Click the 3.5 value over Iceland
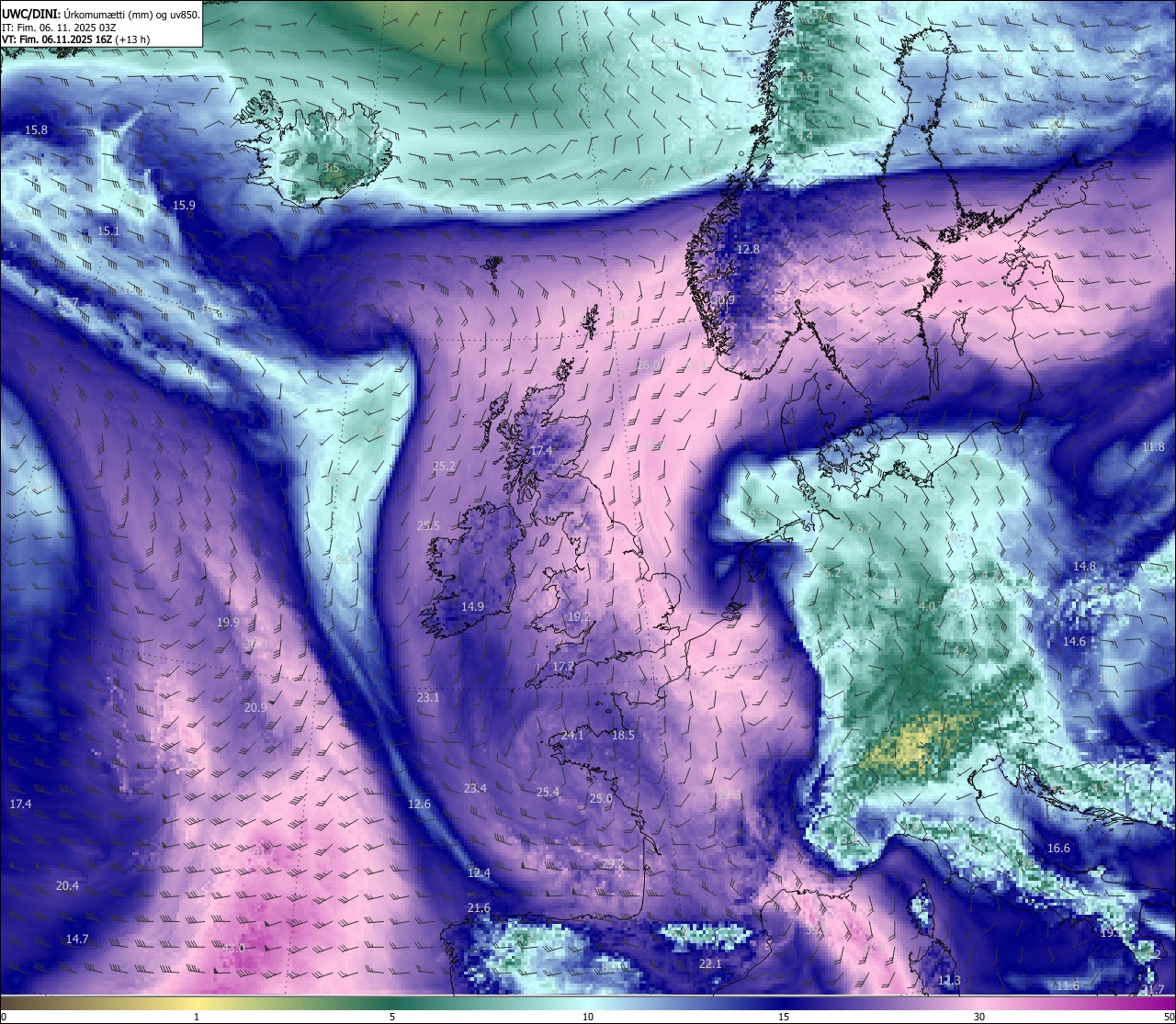 point(332,168)
